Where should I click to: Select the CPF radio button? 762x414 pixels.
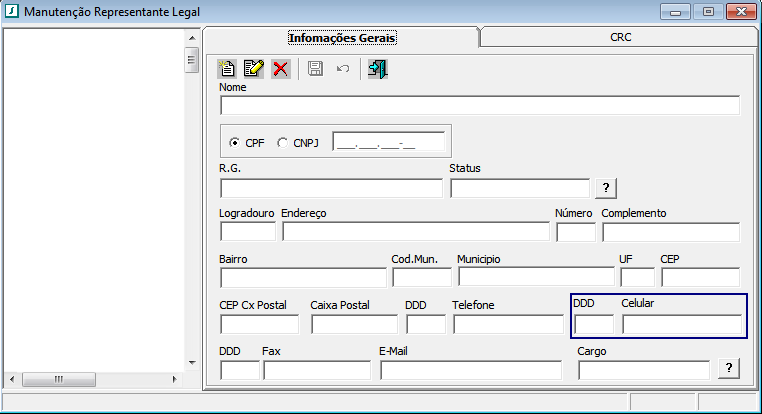point(235,142)
